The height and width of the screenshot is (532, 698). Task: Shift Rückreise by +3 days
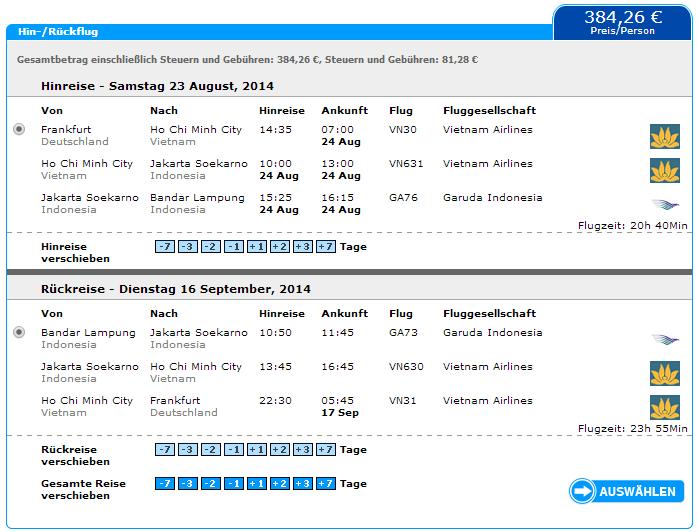coord(303,450)
